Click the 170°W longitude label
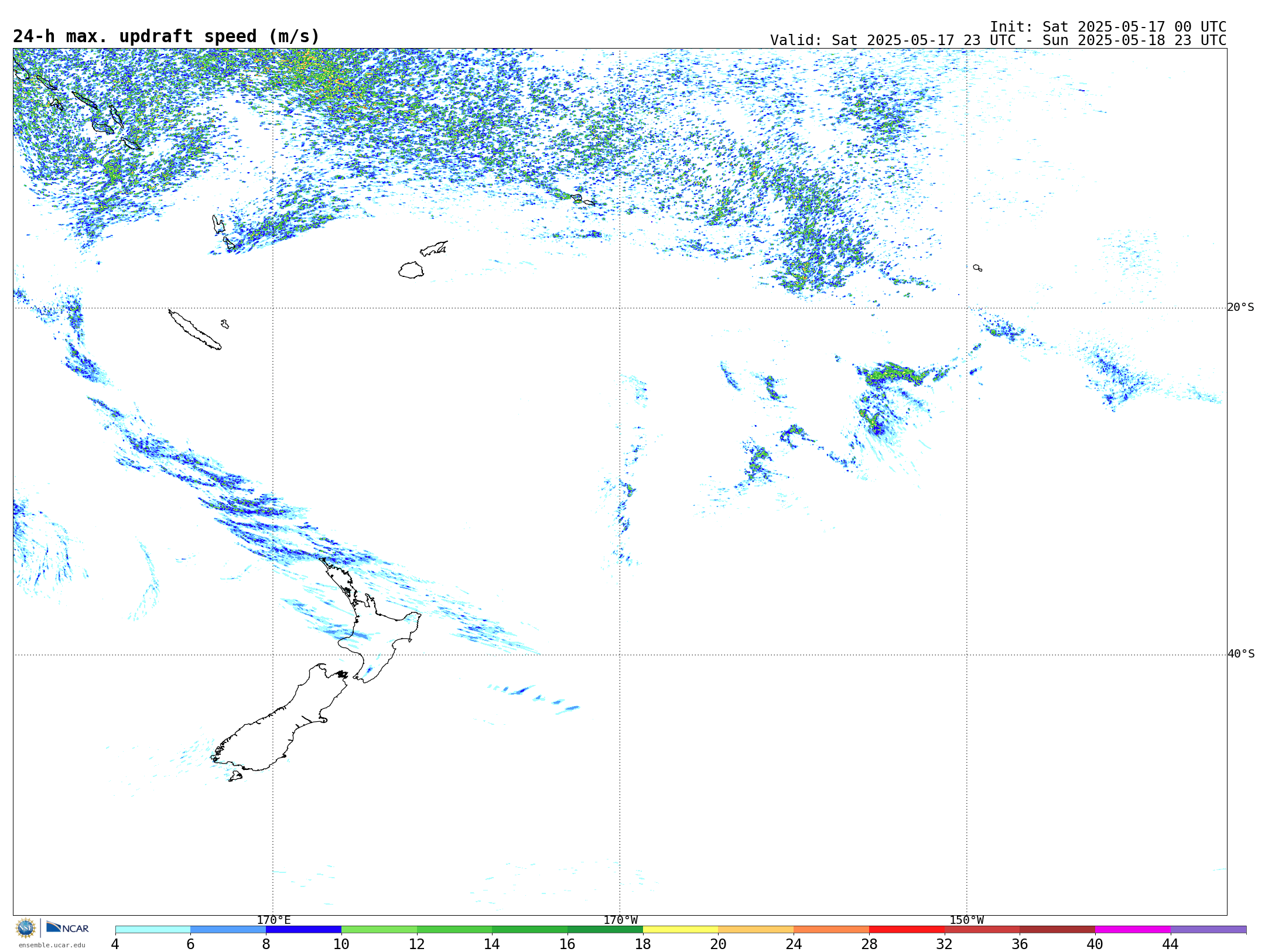This screenshot has width=1265, height=952. [x=620, y=920]
